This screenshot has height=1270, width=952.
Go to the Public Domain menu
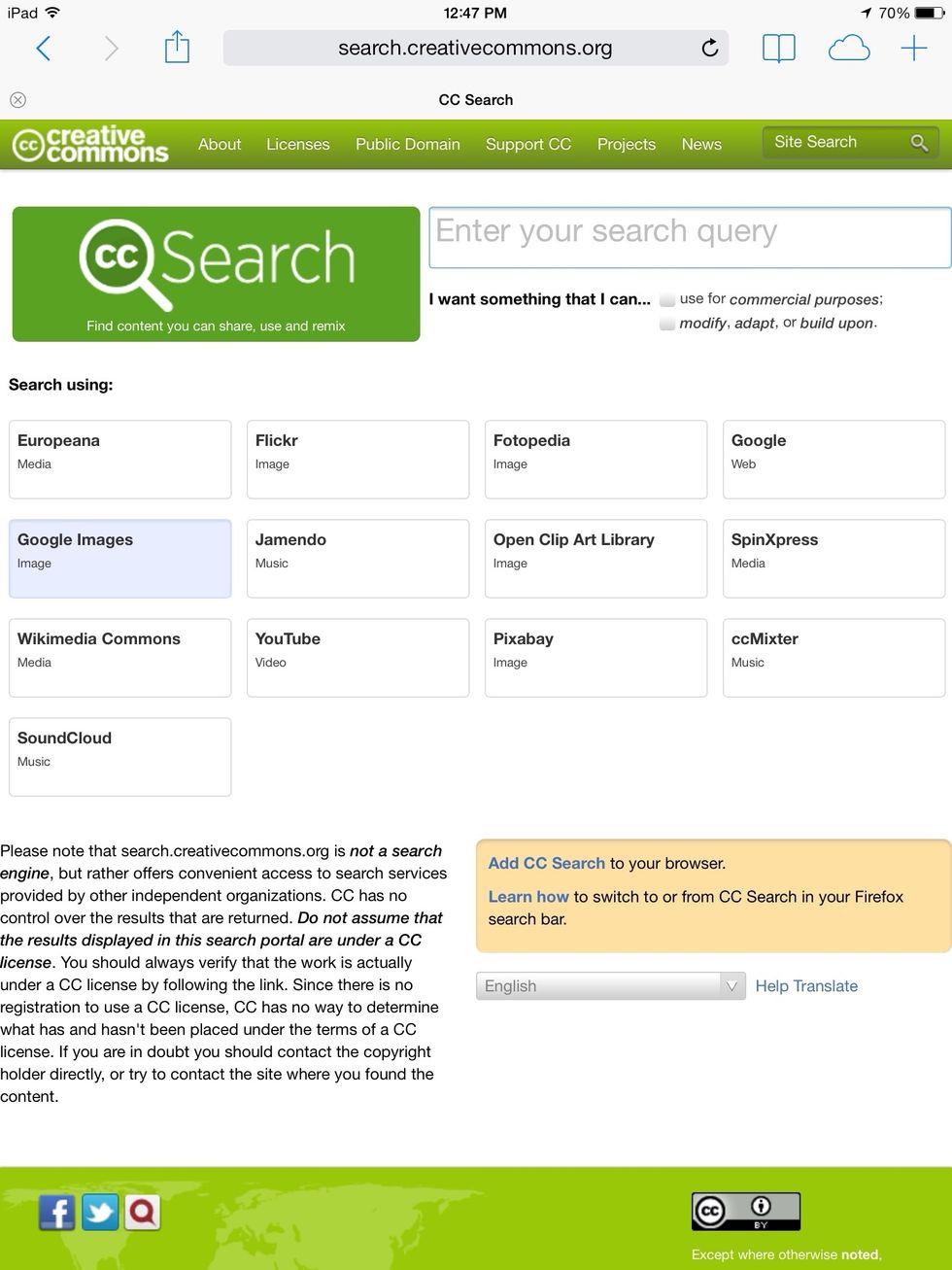[408, 144]
